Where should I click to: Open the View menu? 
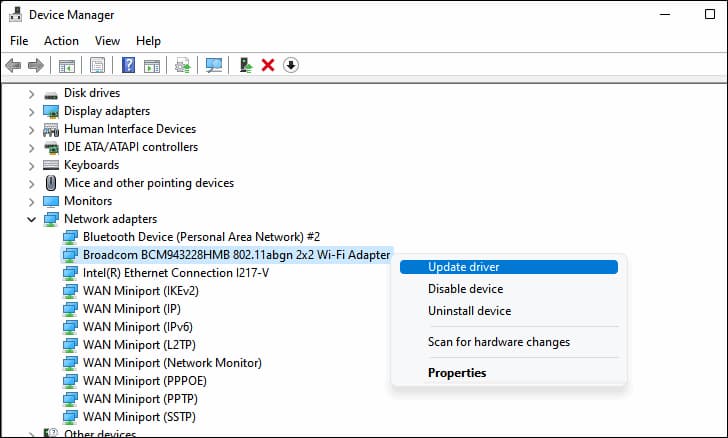tap(107, 41)
